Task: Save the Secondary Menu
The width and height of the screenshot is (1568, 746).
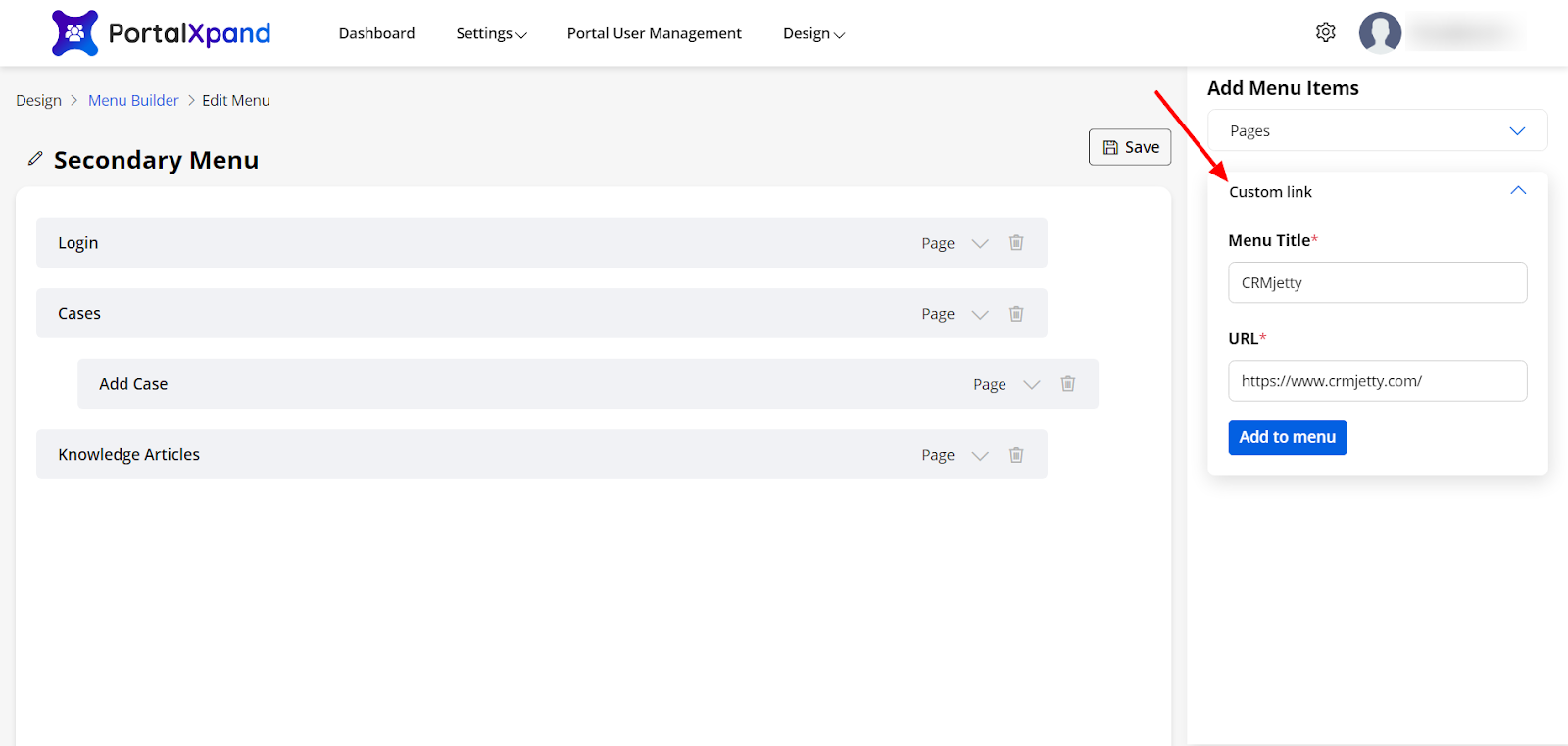Action: click(x=1130, y=147)
